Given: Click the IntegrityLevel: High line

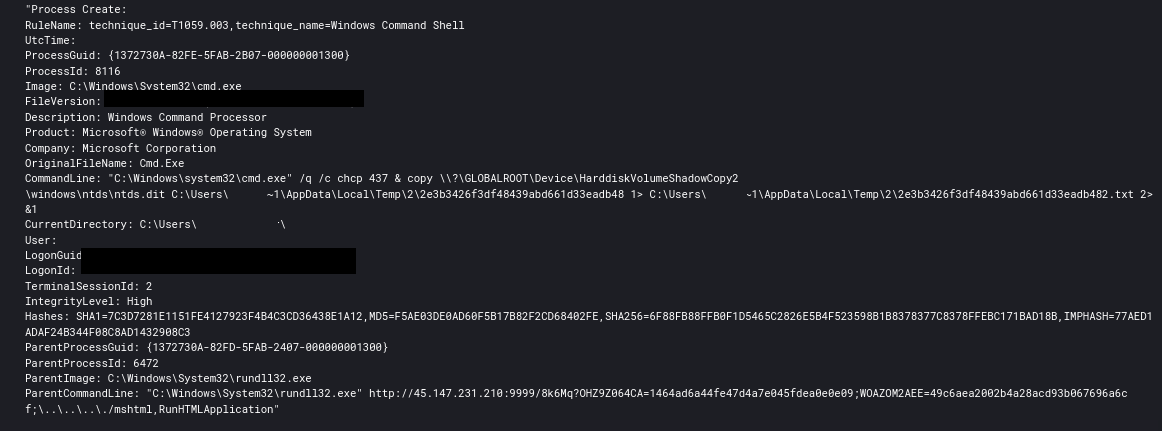Looking at the screenshot, I should [88, 301].
